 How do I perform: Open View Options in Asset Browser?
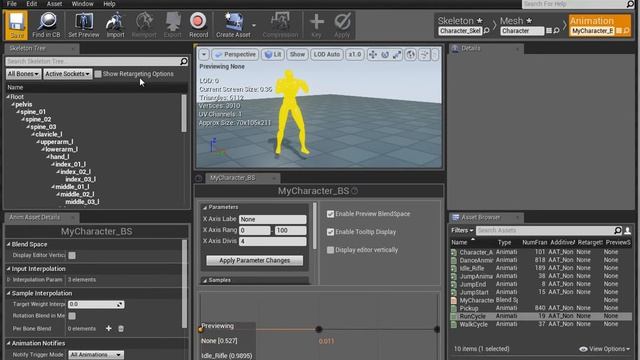(604, 349)
